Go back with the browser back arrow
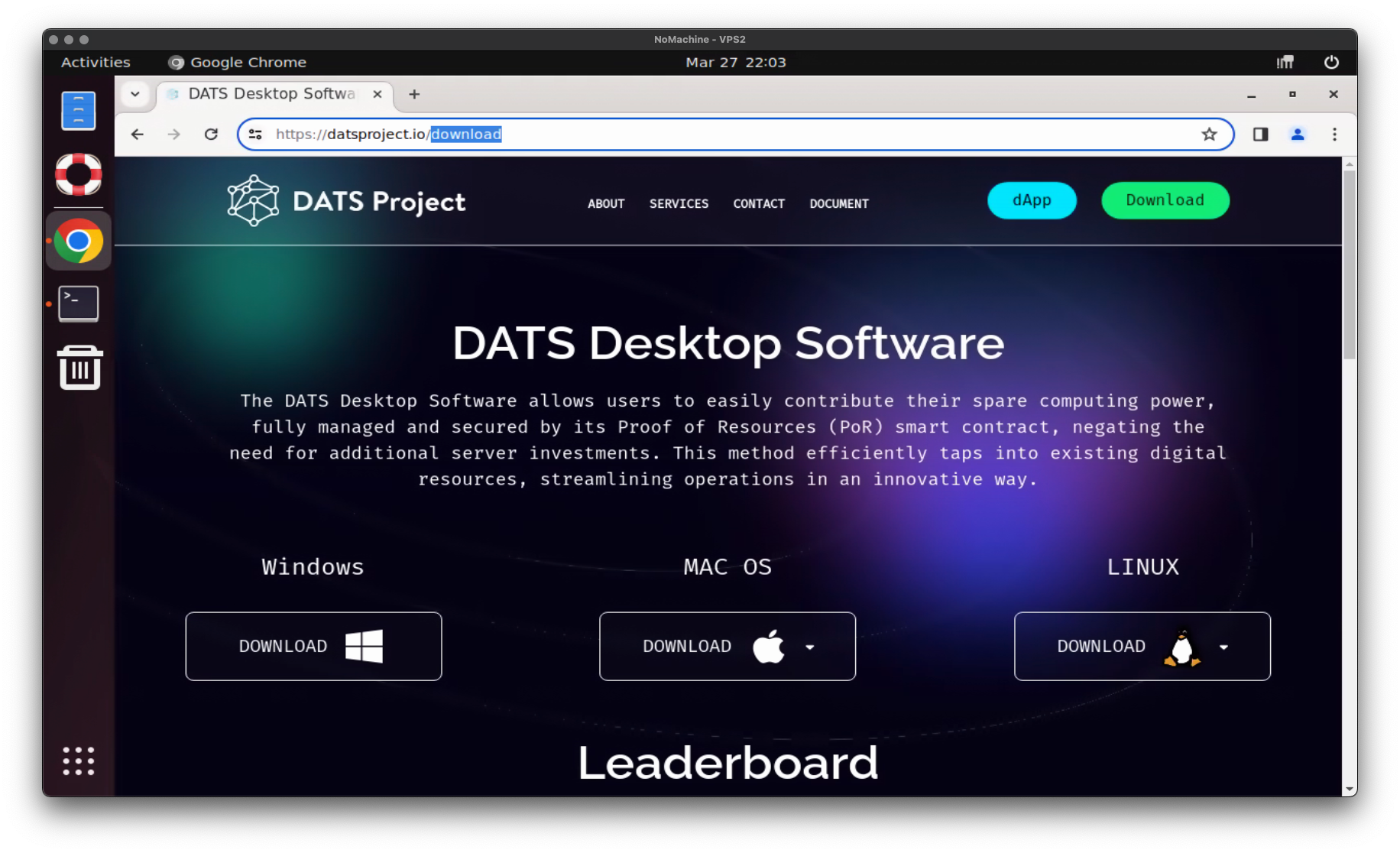Viewport: 1400px width, 853px height. [x=138, y=135]
